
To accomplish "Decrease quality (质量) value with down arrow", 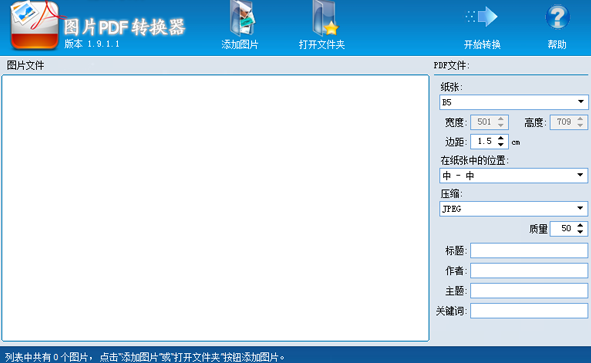I will point(580,231).
